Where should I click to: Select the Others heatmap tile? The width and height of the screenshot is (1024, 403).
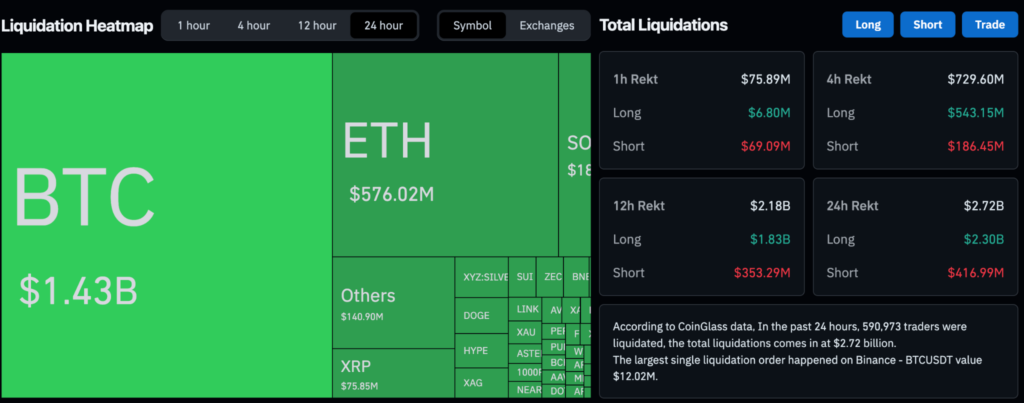(x=392, y=302)
